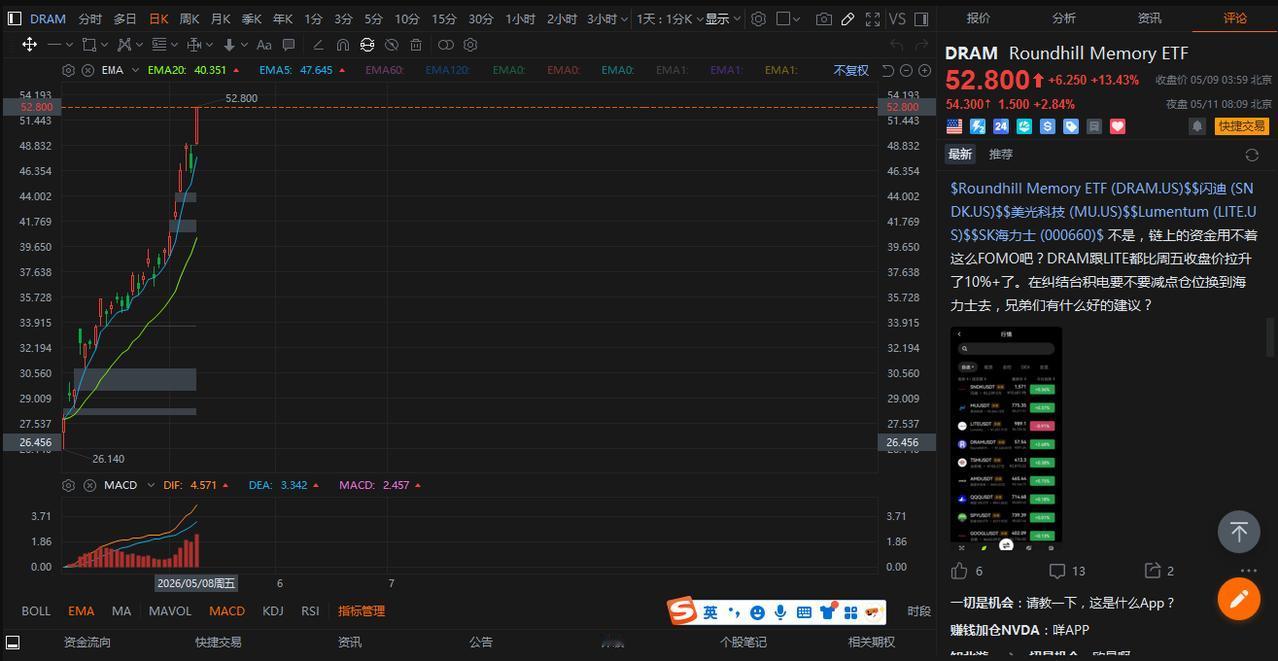Image resolution: width=1278 pixels, height=661 pixels.
Task: Share the post with 2 shares
Action: (1152, 571)
